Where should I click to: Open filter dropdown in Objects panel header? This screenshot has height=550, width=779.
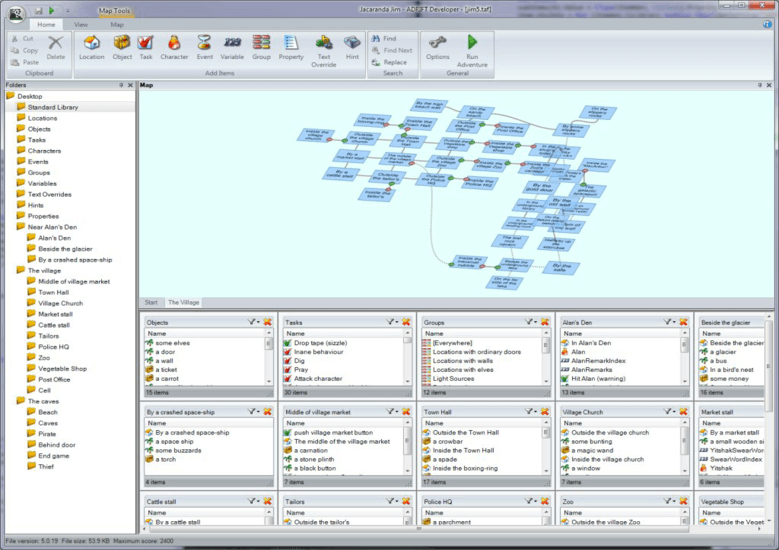(254, 323)
